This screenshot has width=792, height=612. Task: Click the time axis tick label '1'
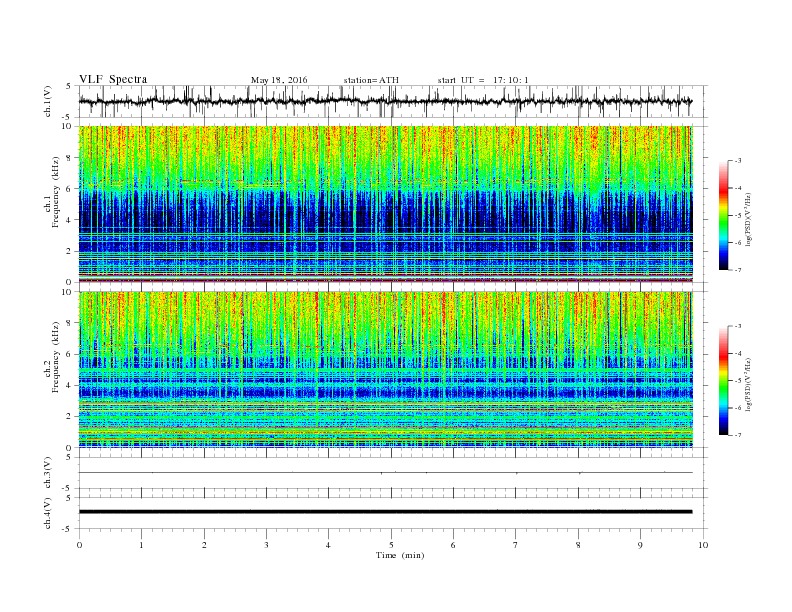click(142, 545)
